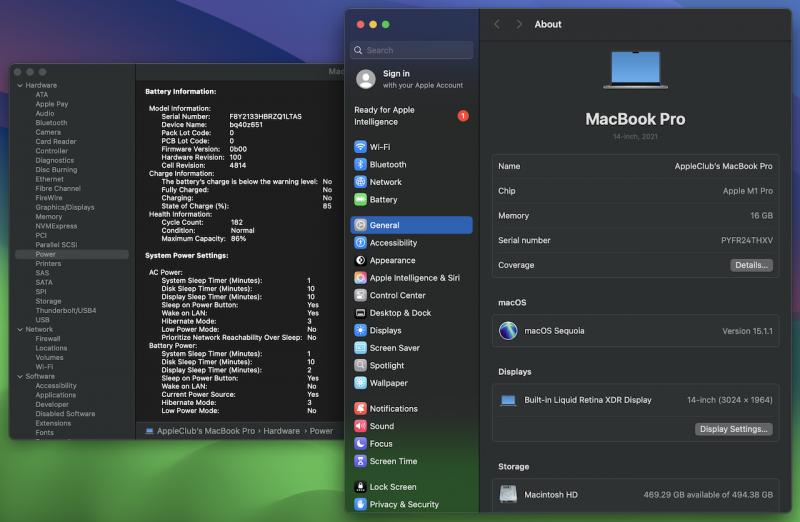
Task: Select the General gear icon
Action: (x=360, y=225)
